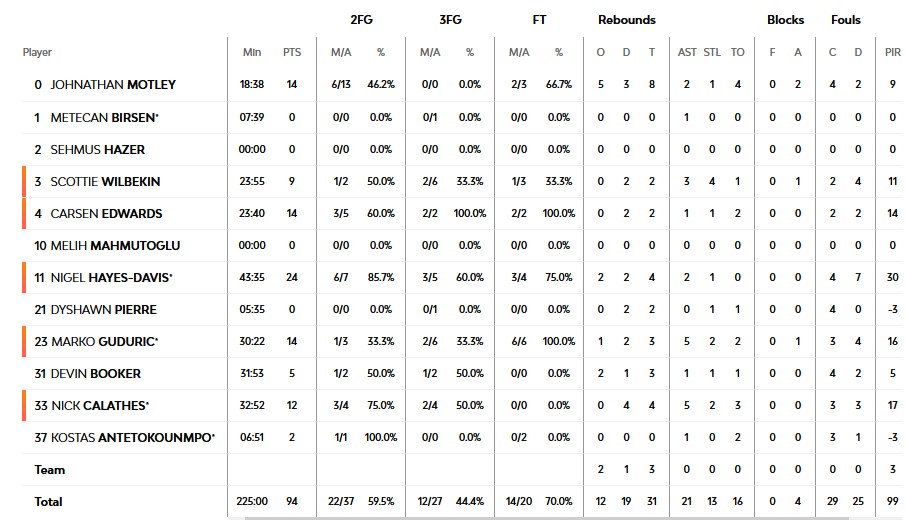Select the STL column header
The image size is (906, 520).
pos(712,52)
